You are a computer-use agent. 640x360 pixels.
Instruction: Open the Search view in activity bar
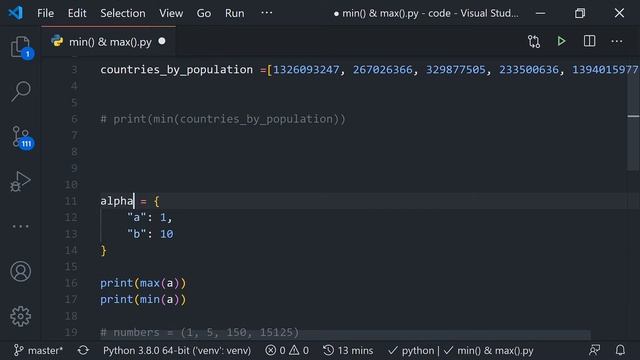21,91
